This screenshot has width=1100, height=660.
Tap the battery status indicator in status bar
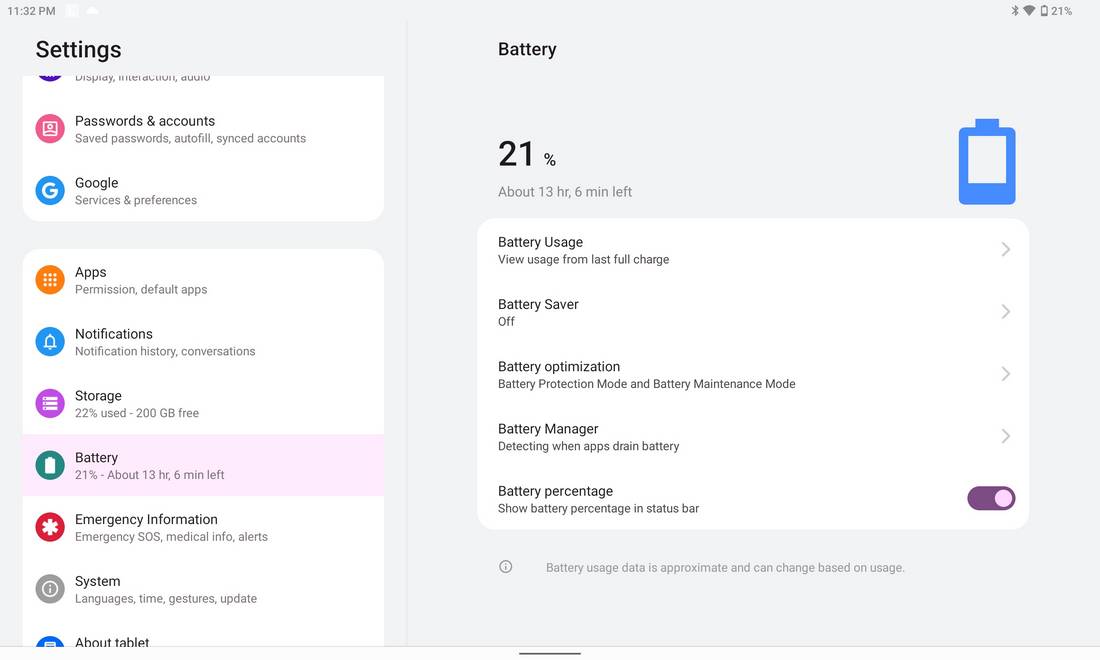coord(1056,11)
